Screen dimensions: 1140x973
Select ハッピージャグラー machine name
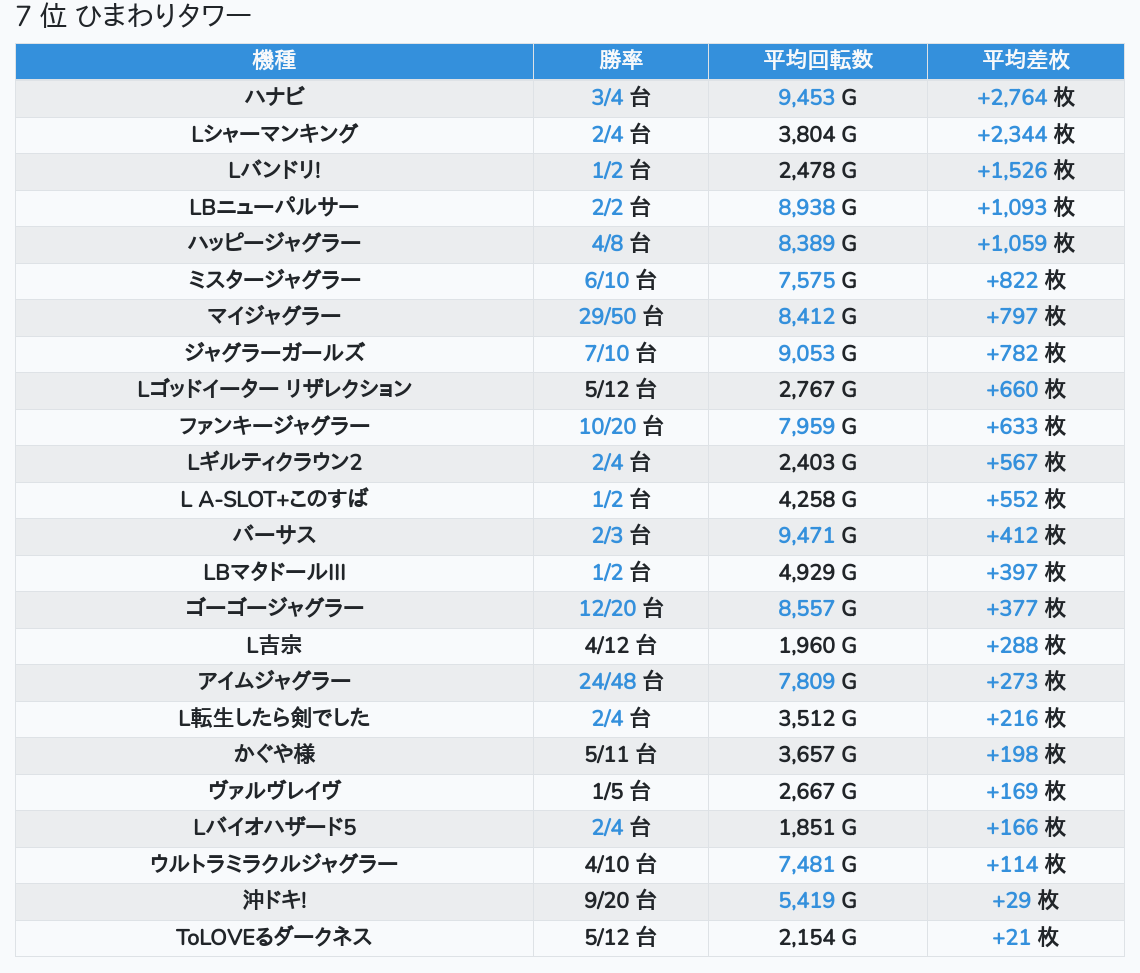pyautogui.click(x=274, y=244)
